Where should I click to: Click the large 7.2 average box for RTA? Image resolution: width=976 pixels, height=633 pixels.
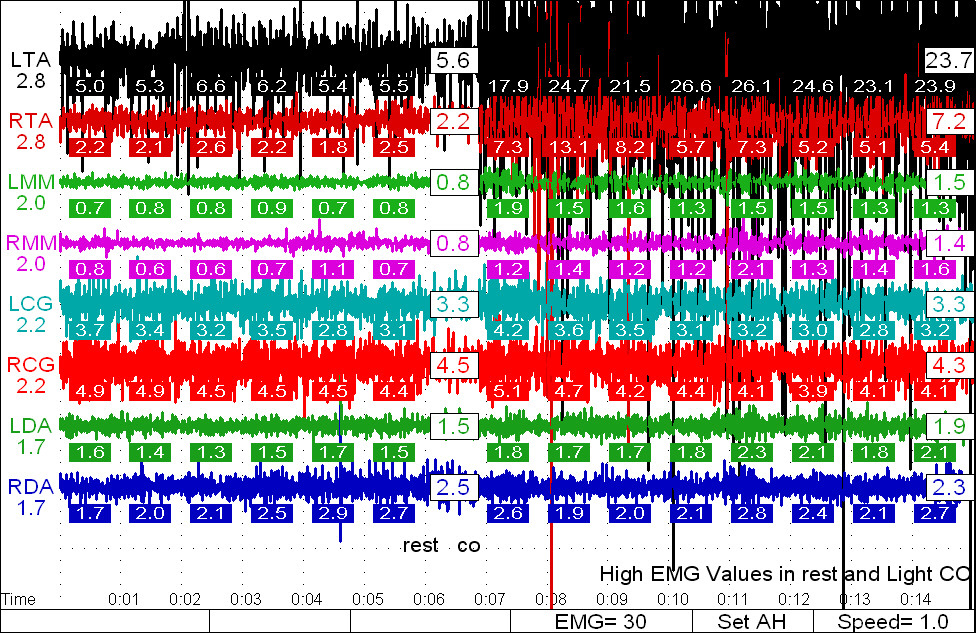click(x=949, y=121)
